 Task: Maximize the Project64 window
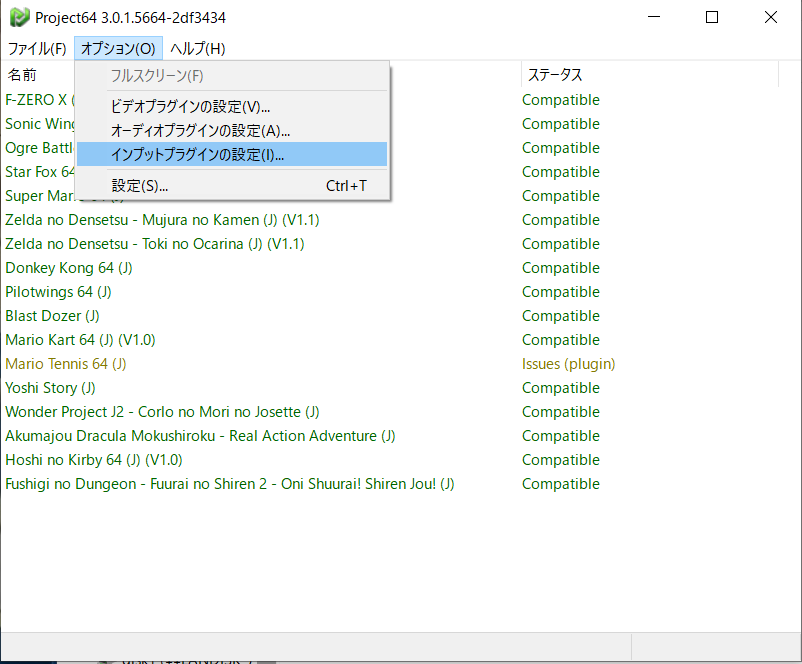click(712, 17)
